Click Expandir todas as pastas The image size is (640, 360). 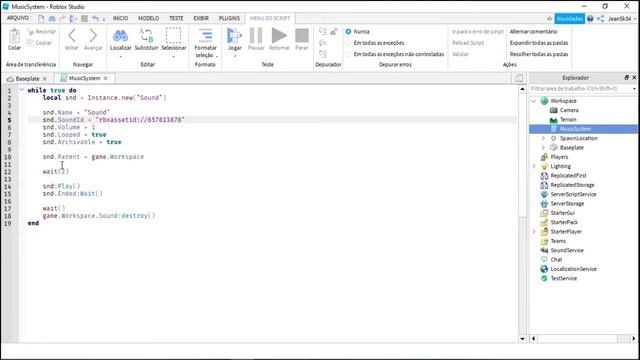coord(539,43)
